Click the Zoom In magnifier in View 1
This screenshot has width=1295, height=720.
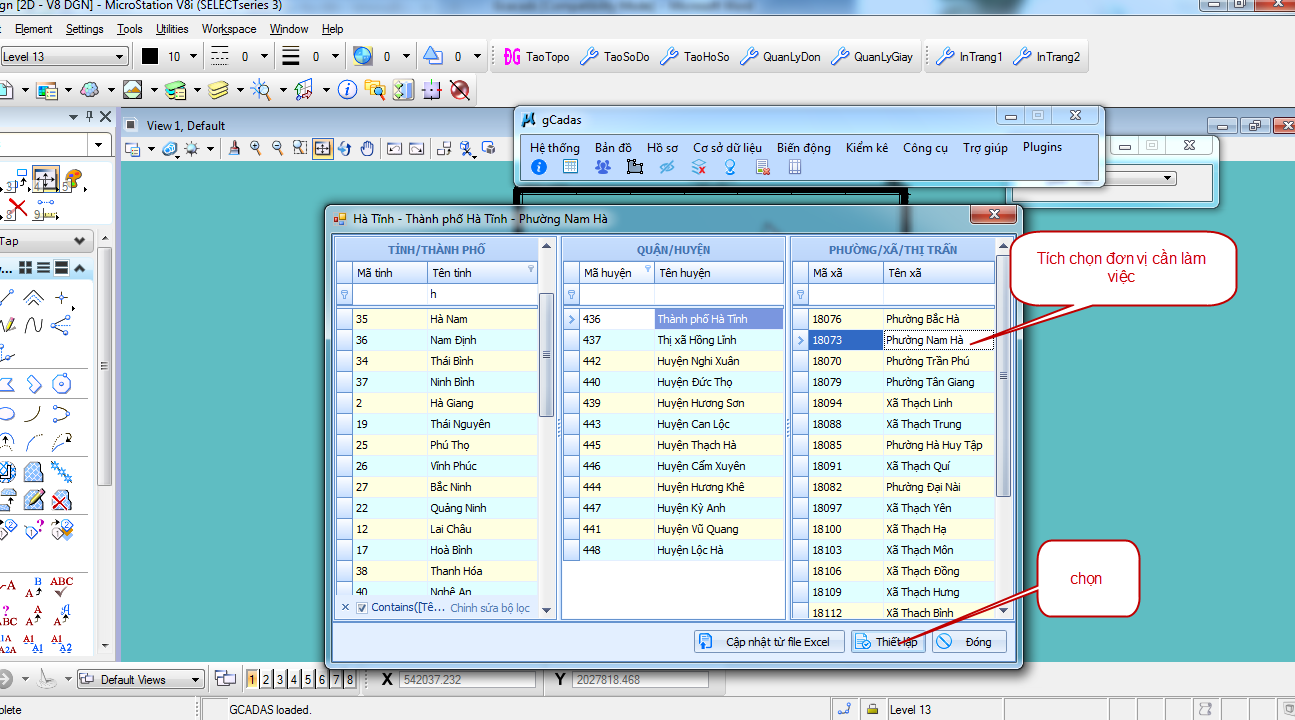(256, 149)
